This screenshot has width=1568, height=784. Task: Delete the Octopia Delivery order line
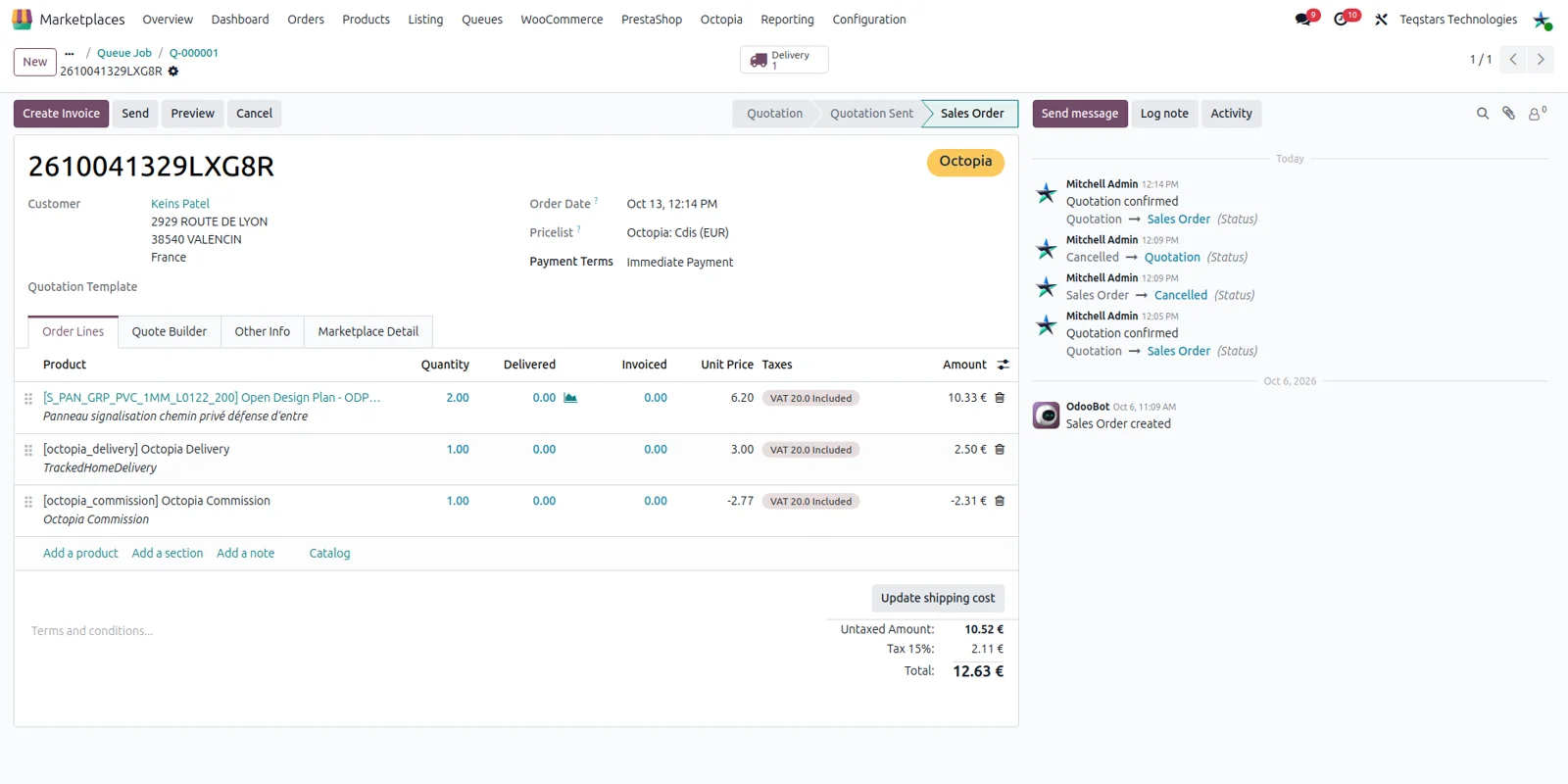[1000, 450]
